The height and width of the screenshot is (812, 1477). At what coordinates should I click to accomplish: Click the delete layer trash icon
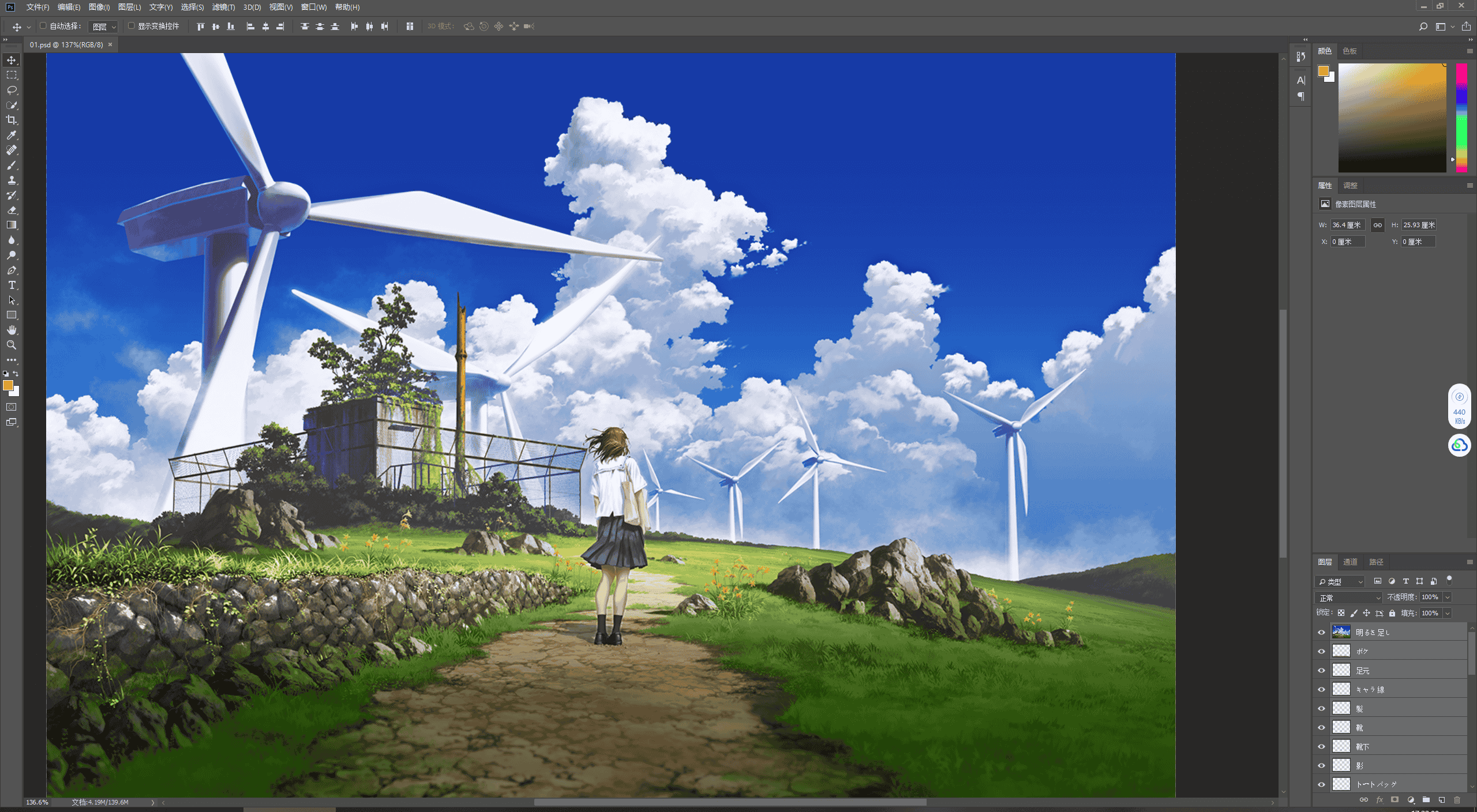pos(1457,800)
